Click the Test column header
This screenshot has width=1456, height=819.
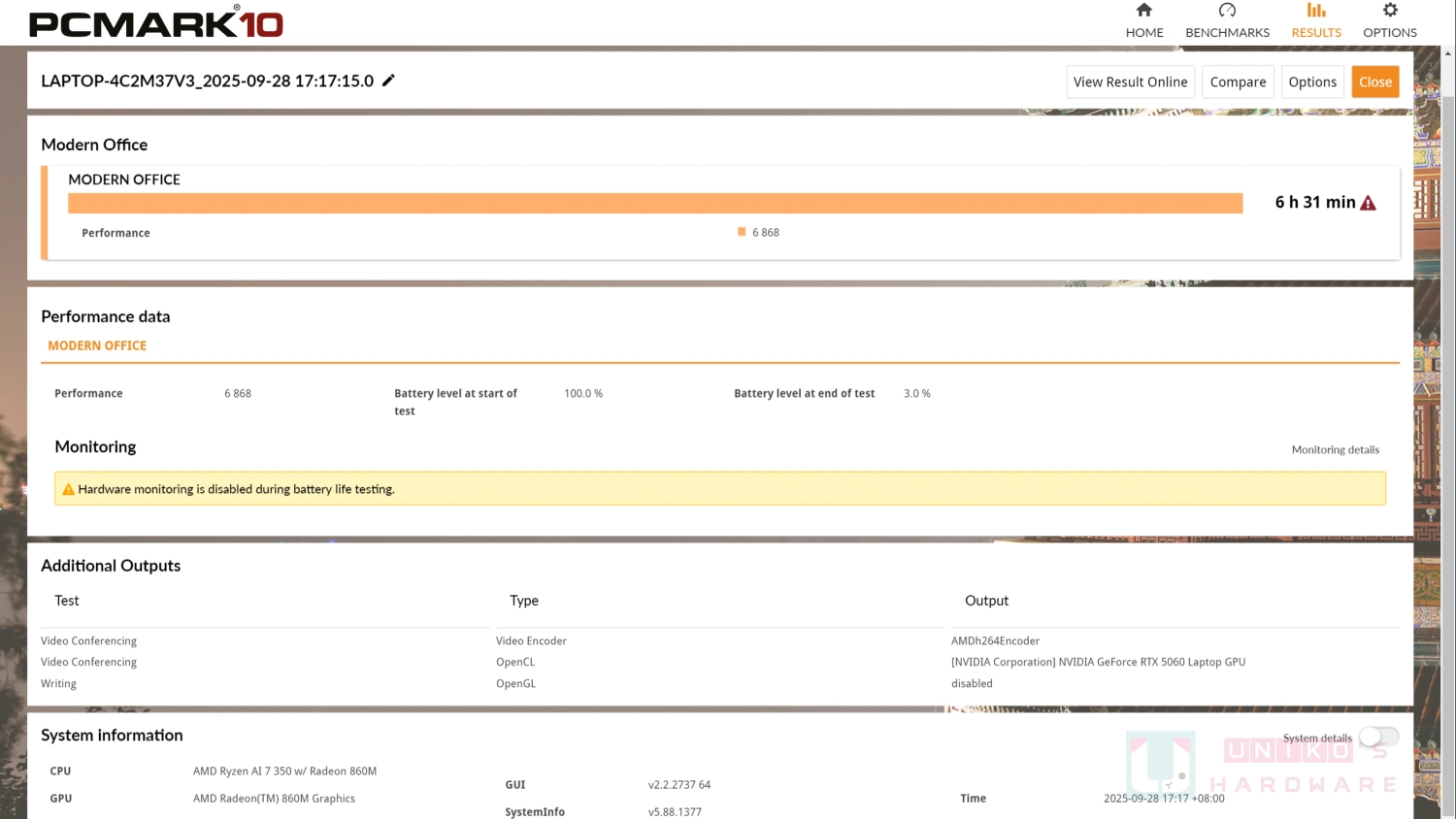67,601
